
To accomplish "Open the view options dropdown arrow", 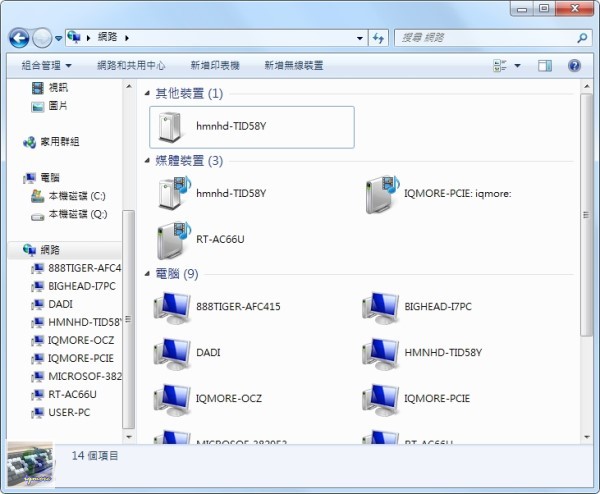I will click(517, 65).
